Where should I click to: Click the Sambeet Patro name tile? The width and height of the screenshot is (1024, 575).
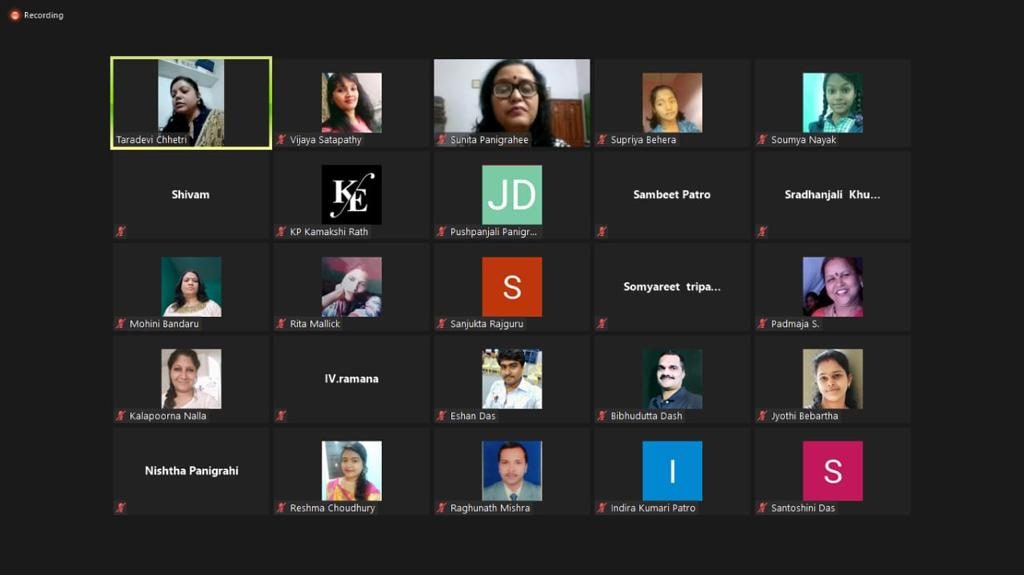point(671,195)
